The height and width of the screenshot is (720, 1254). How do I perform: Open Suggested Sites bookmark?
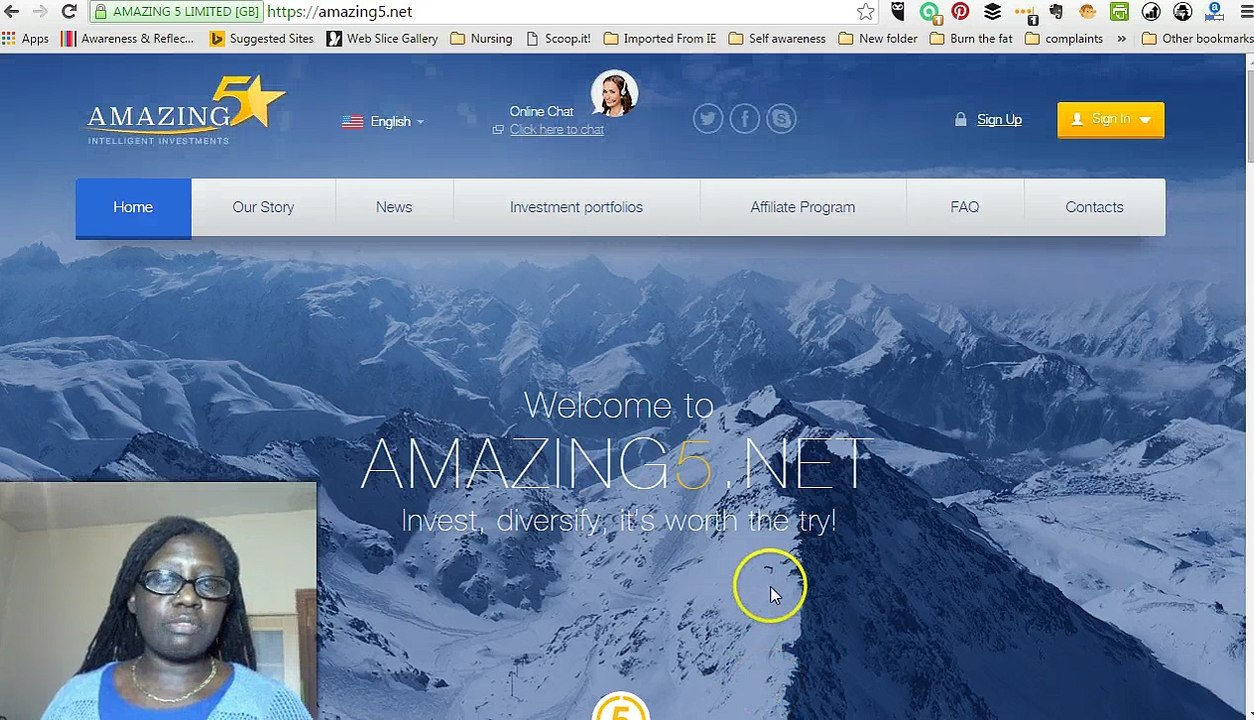click(261, 39)
